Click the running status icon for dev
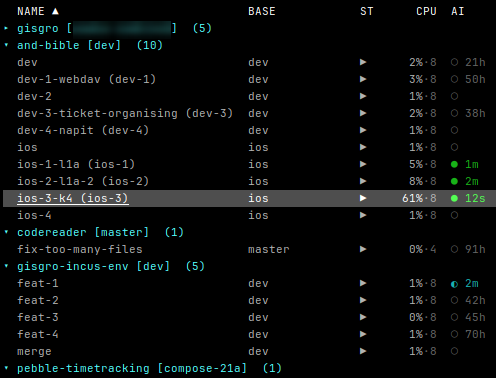The image size is (496, 378). pyautogui.click(x=363, y=62)
